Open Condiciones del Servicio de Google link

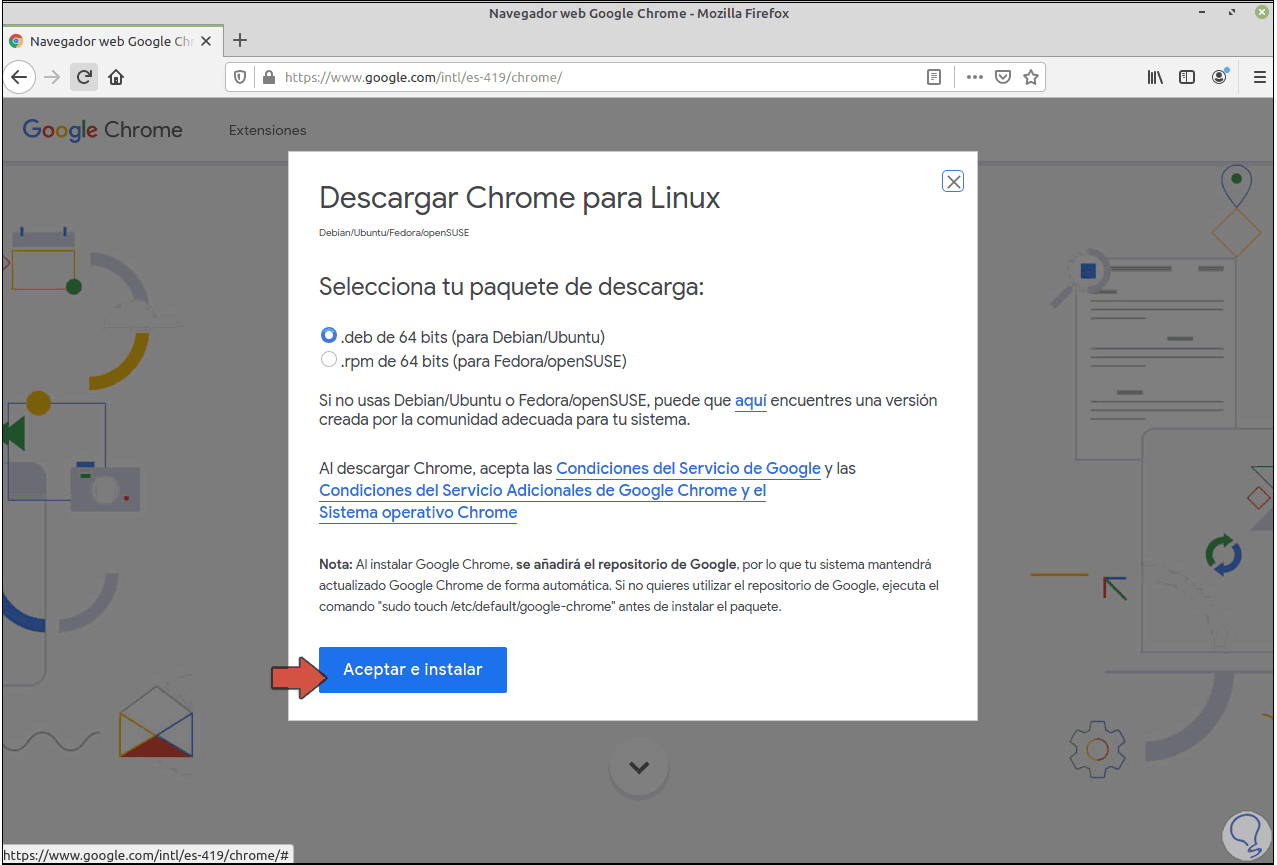(x=688, y=468)
